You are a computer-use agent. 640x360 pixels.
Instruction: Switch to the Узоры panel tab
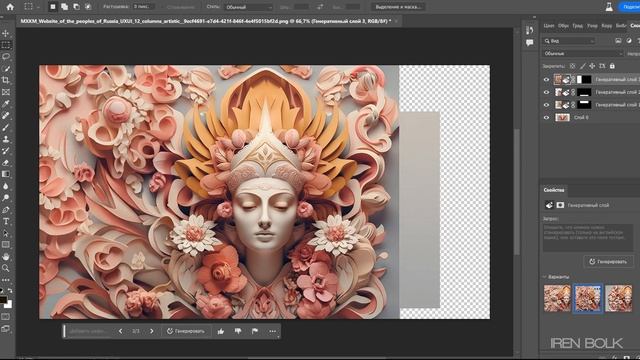tap(592, 25)
